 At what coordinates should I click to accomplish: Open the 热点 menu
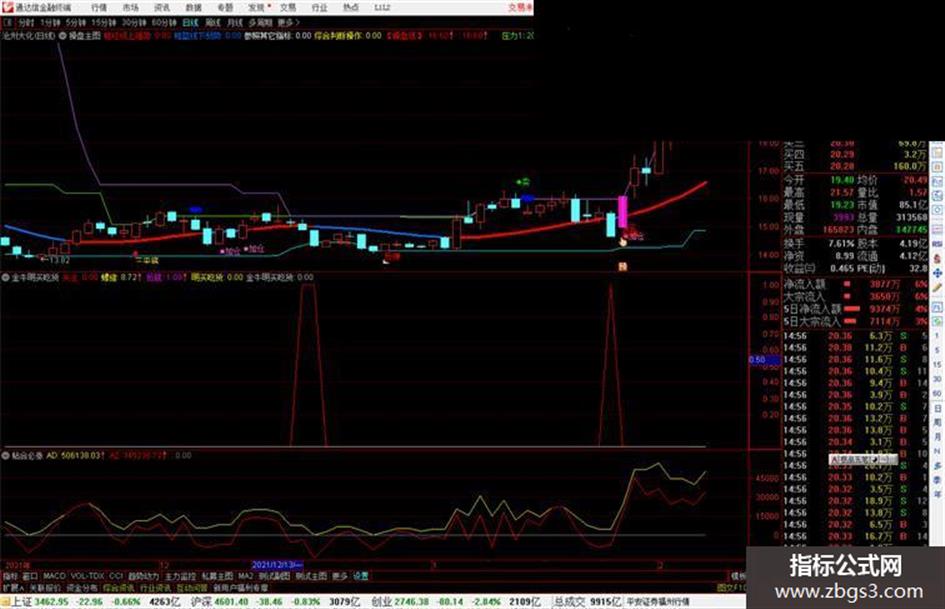351,7
